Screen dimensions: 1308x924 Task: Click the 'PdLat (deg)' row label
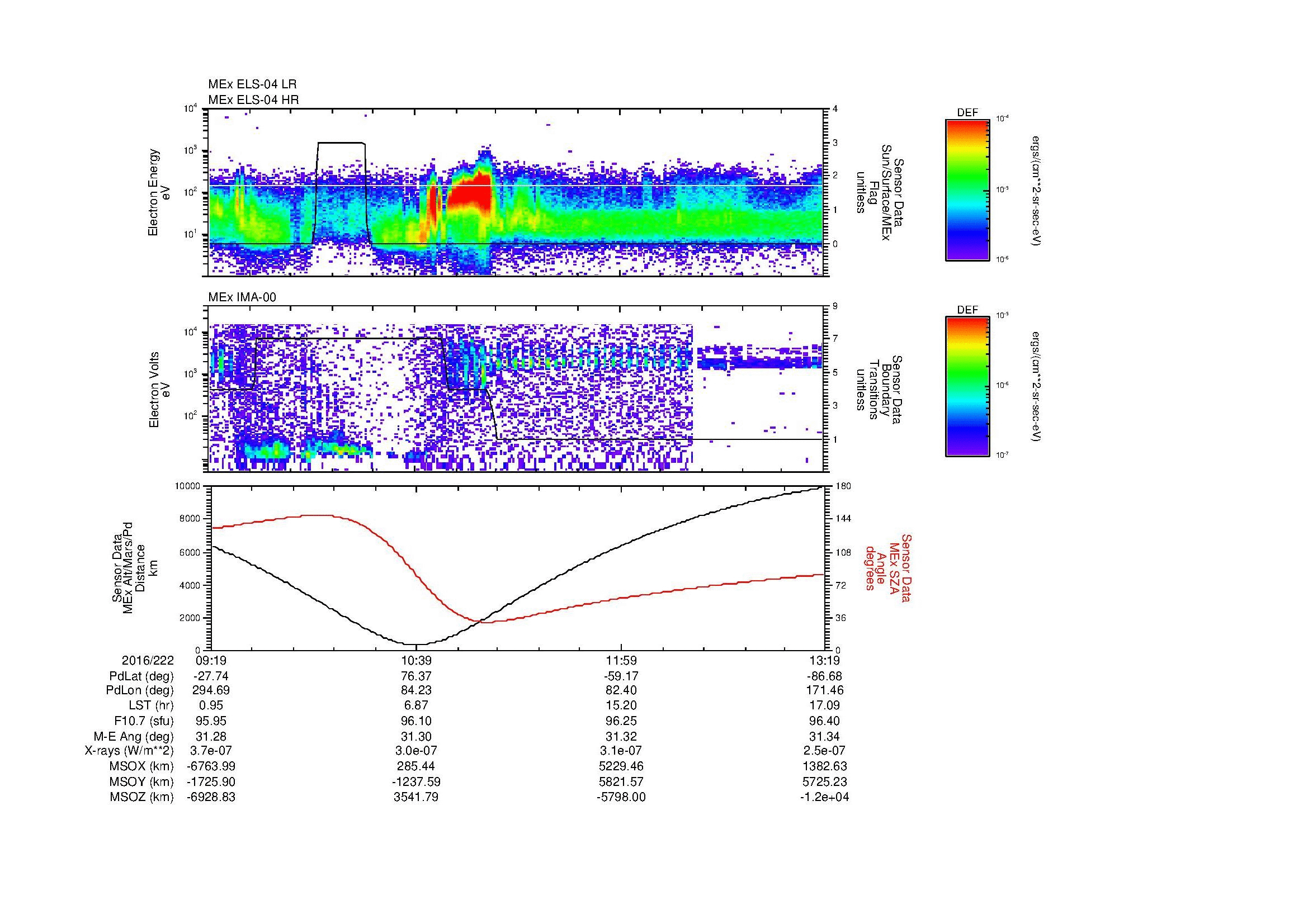coord(141,676)
